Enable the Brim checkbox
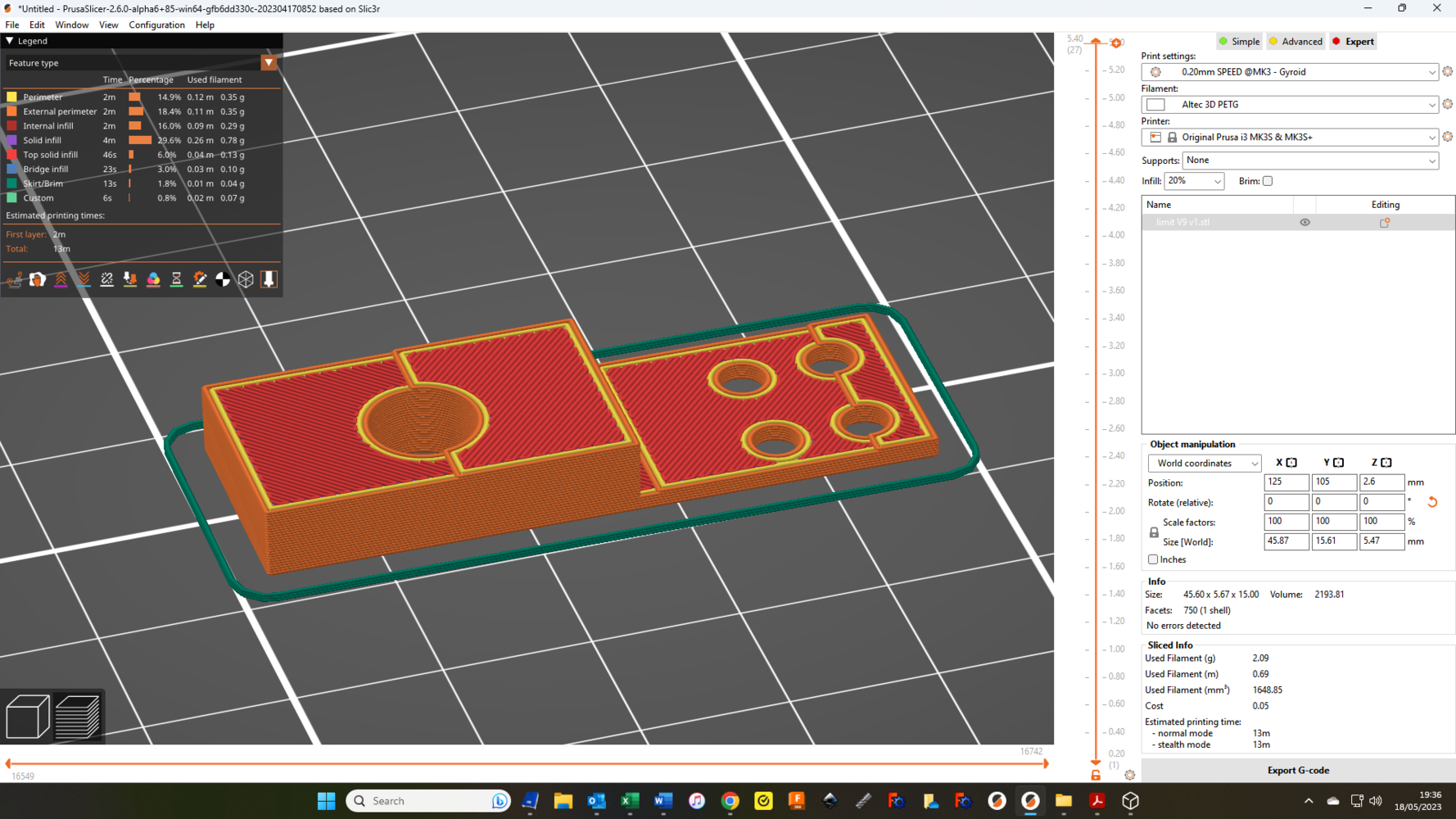1456x819 pixels. pos(1267,181)
